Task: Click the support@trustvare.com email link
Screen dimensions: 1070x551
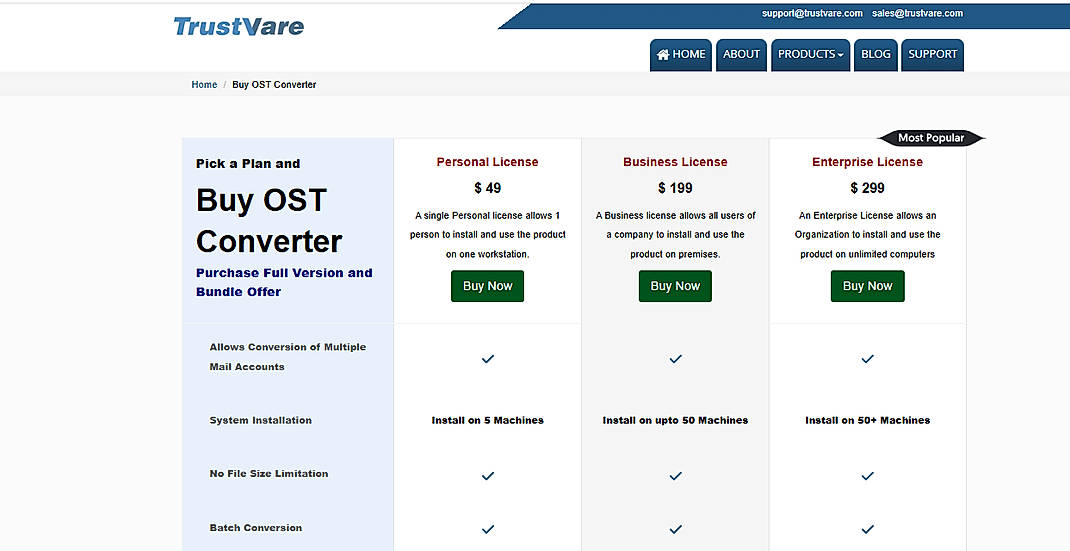Action: [x=812, y=13]
